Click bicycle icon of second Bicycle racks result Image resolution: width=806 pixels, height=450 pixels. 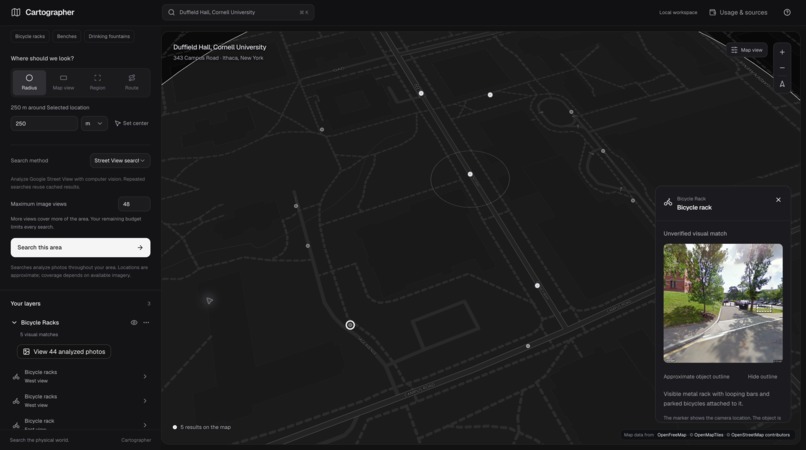click(16, 401)
